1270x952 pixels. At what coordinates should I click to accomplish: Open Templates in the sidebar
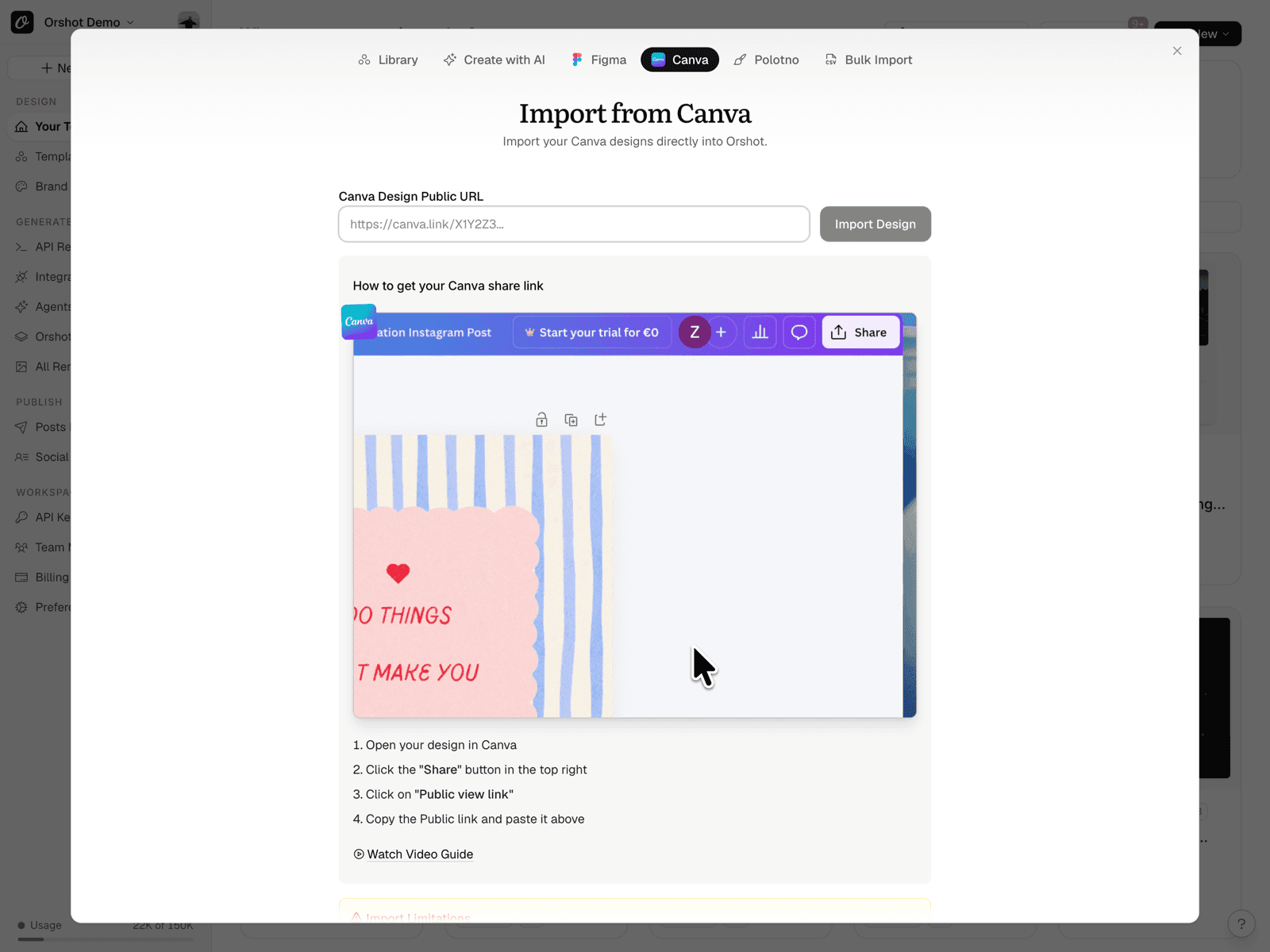point(43,156)
